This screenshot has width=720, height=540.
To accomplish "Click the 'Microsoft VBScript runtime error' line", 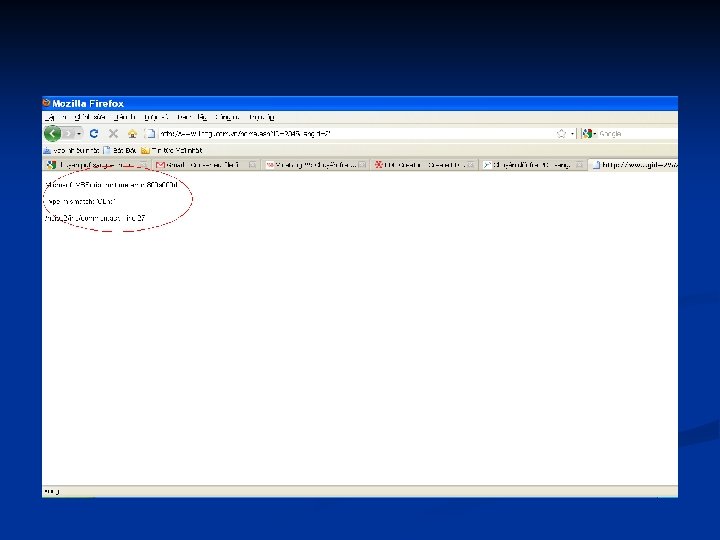I will (x=111, y=185).
